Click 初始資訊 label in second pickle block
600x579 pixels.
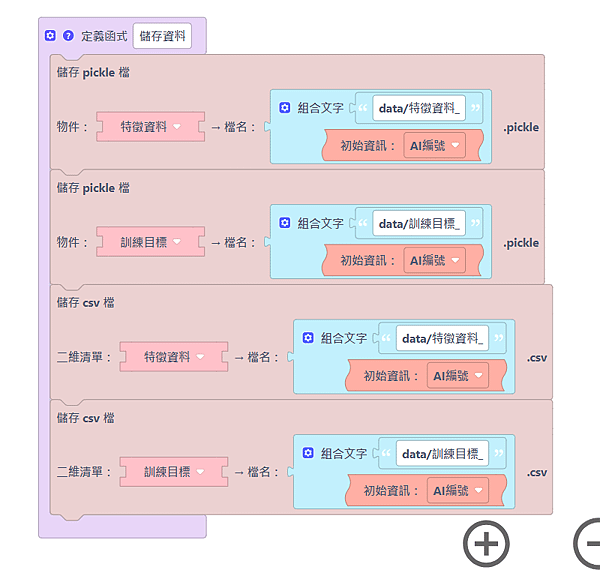[x=367, y=261]
